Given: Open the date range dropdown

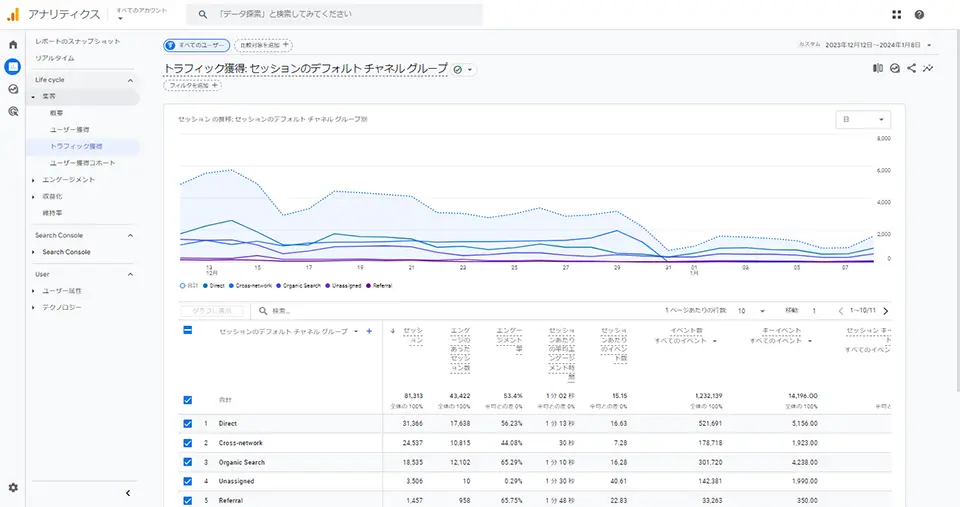Looking at the screenshot, I should pos(879,45).
